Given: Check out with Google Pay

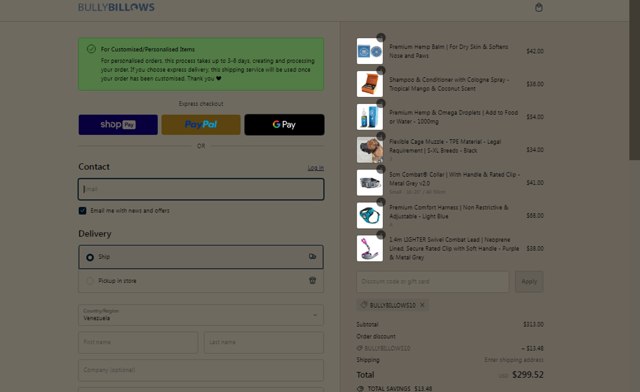Looking at the screenshot, I should [x=284, y=125].
